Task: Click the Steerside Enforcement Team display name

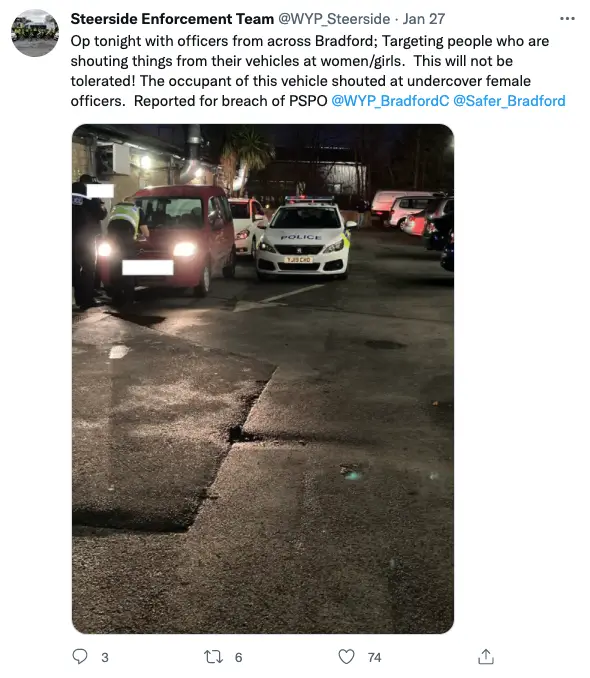Action: 172,19
